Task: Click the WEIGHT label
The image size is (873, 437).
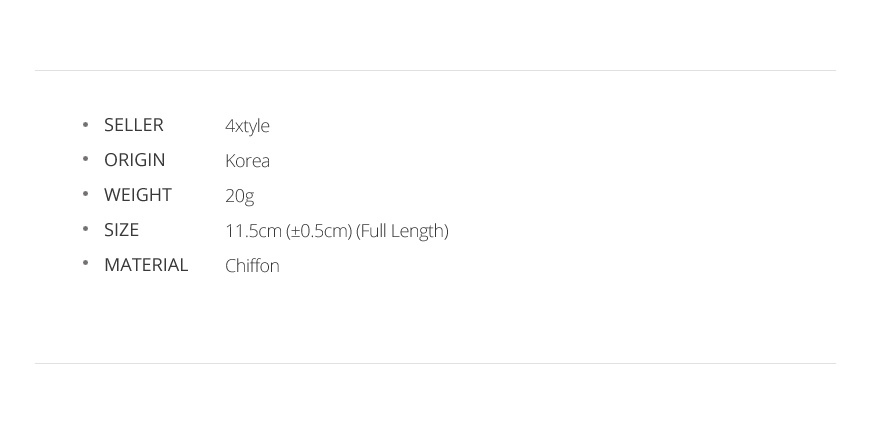Action: click(x=138, y=195)
